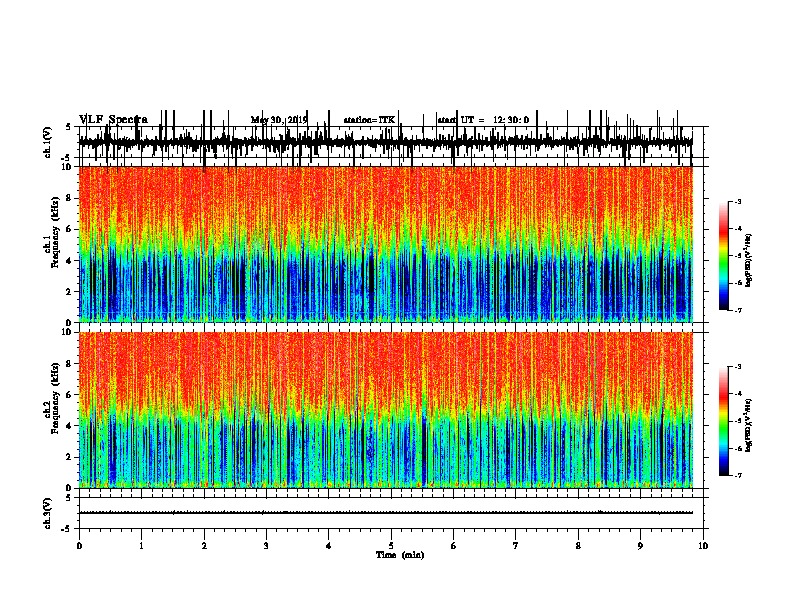Click the ch.1 voltage waveform plot

click(x=385, y=142)
